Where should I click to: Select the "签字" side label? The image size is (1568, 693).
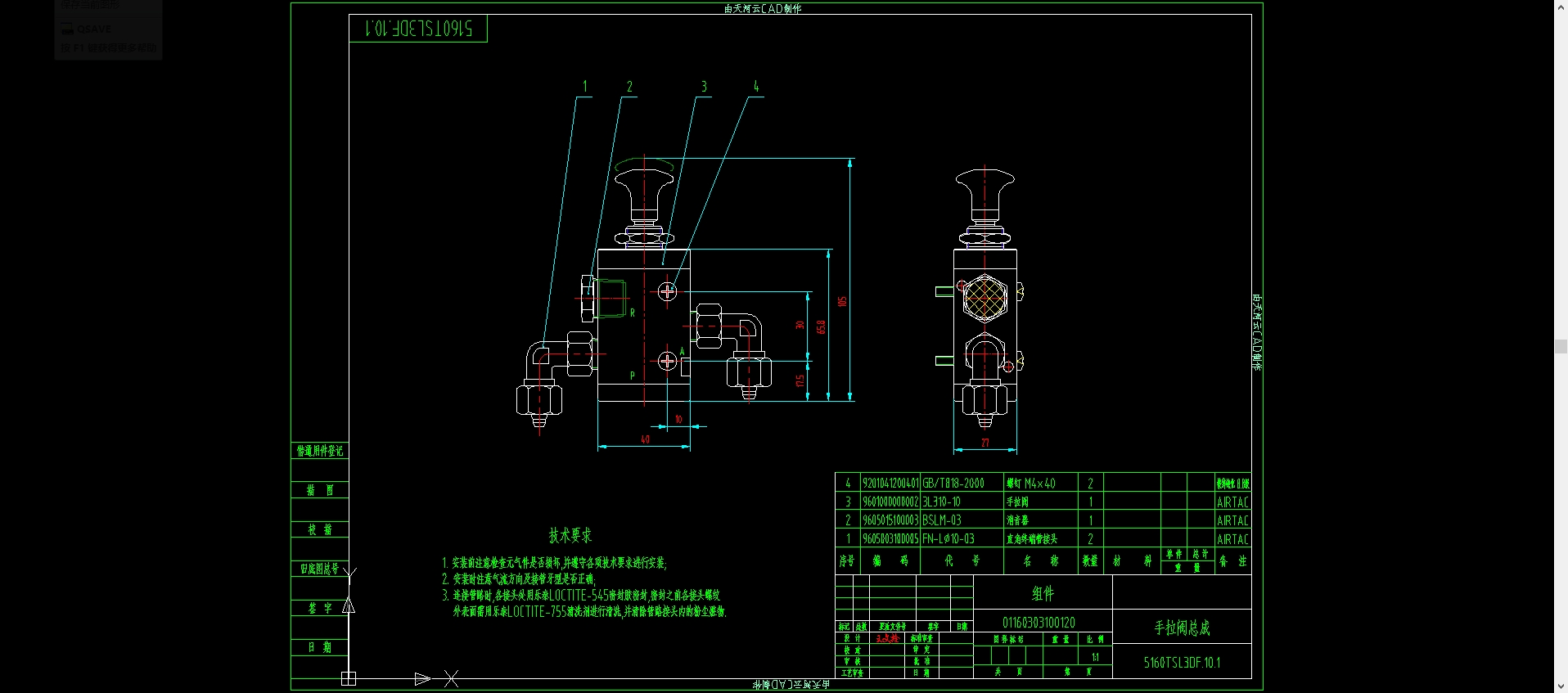[320, 608]
